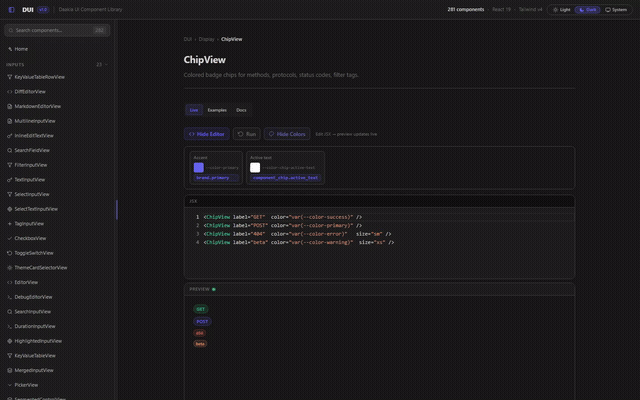Toggle the Hide Colors button
The height and width of the screenshot is (400, 640).
[x=287, y=134]
